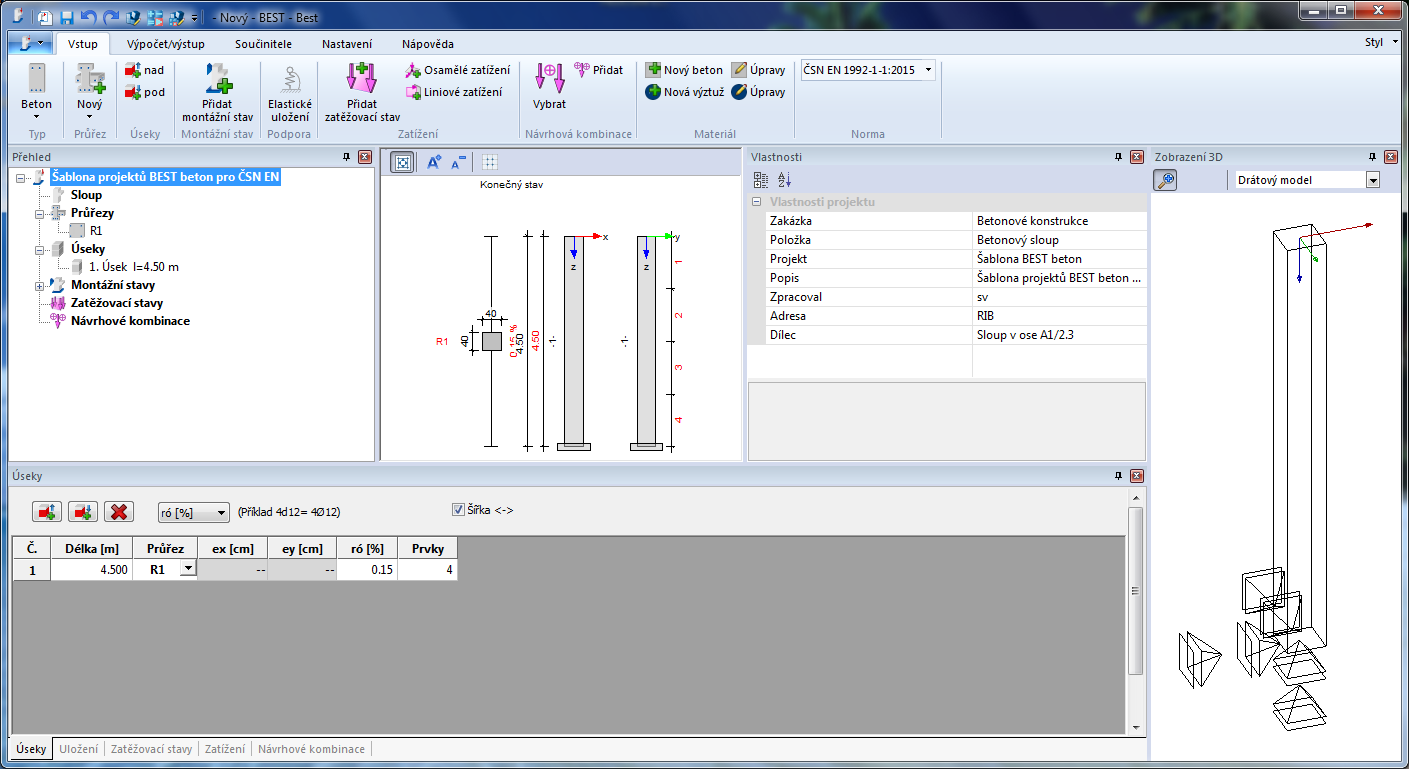This screenshot has height=769, width=1409.
Task: Edit the Dílec value Sloup v ose A1/2.3
Action: click(1059, 335)
